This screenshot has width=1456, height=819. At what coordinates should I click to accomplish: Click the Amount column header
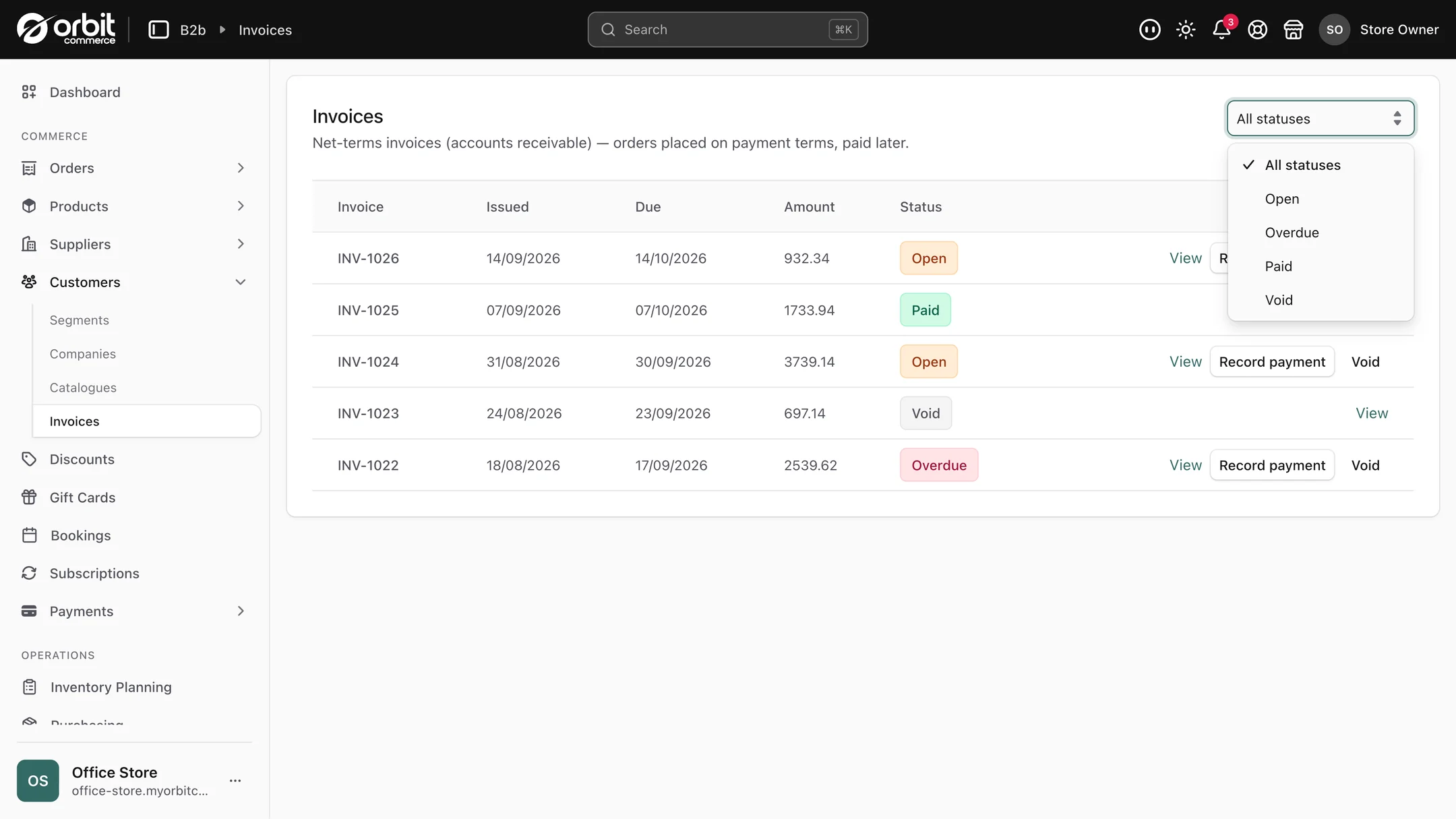pyautogui.click(x=809, y=207)
